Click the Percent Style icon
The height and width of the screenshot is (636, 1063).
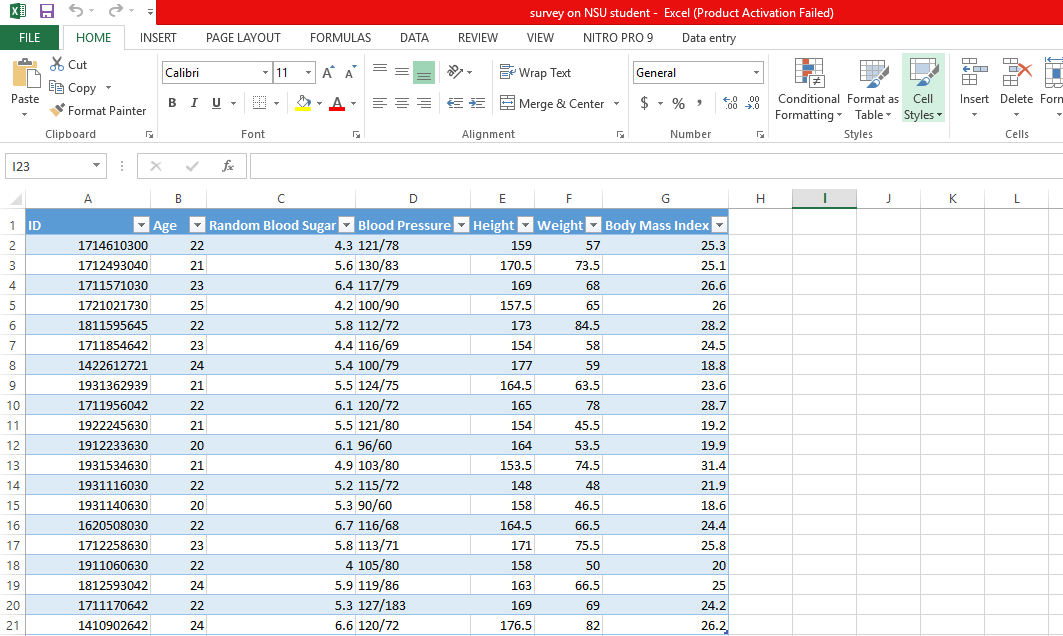[678, 103]
